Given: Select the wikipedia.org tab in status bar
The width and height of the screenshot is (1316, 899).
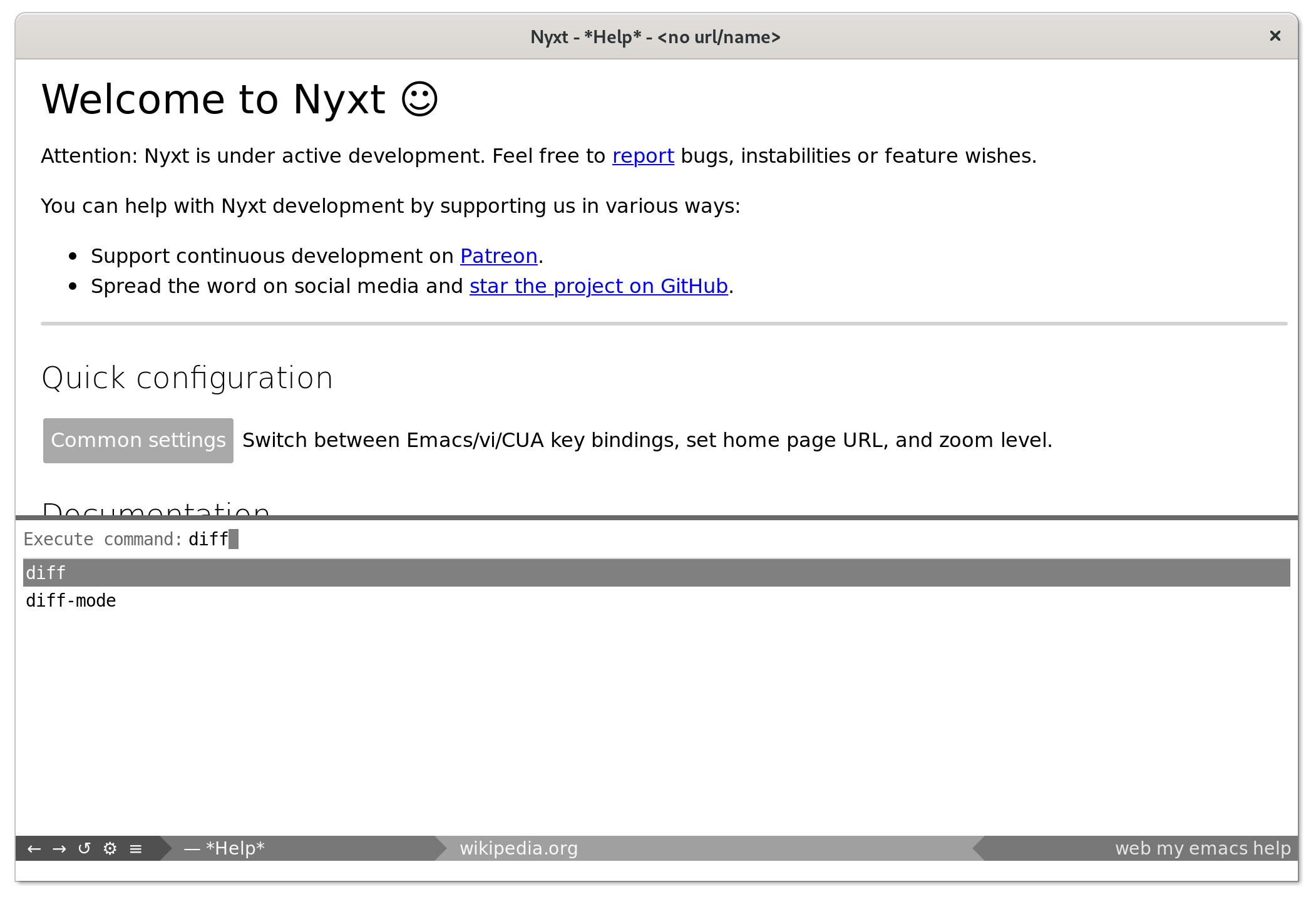Looking at the screenshot, I should click(x=518, y=848).
